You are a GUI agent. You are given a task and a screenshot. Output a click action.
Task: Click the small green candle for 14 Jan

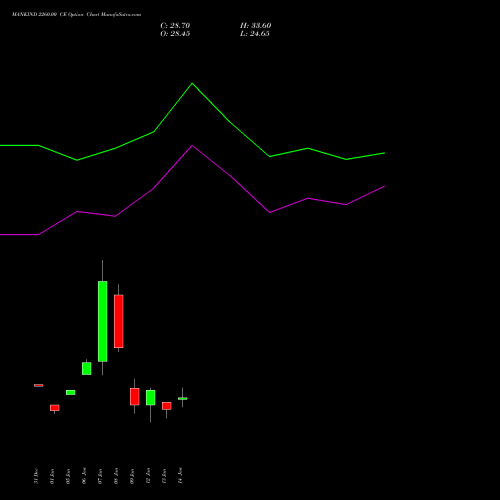[183, 399]
